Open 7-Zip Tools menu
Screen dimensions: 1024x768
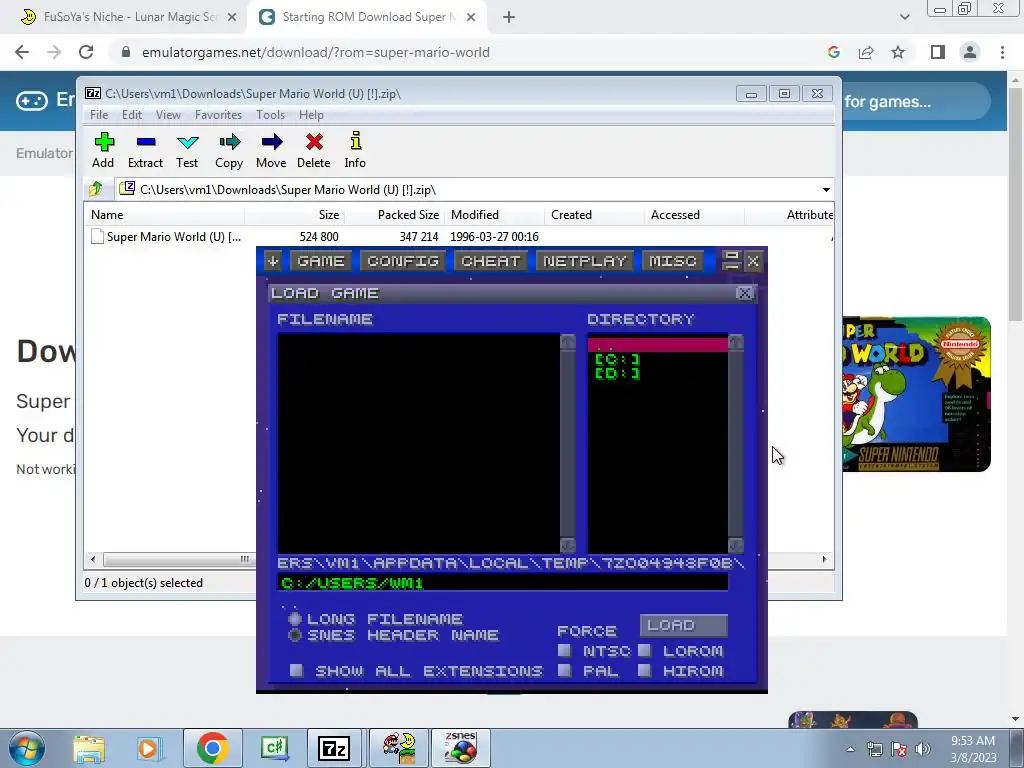tap(270, 115)
